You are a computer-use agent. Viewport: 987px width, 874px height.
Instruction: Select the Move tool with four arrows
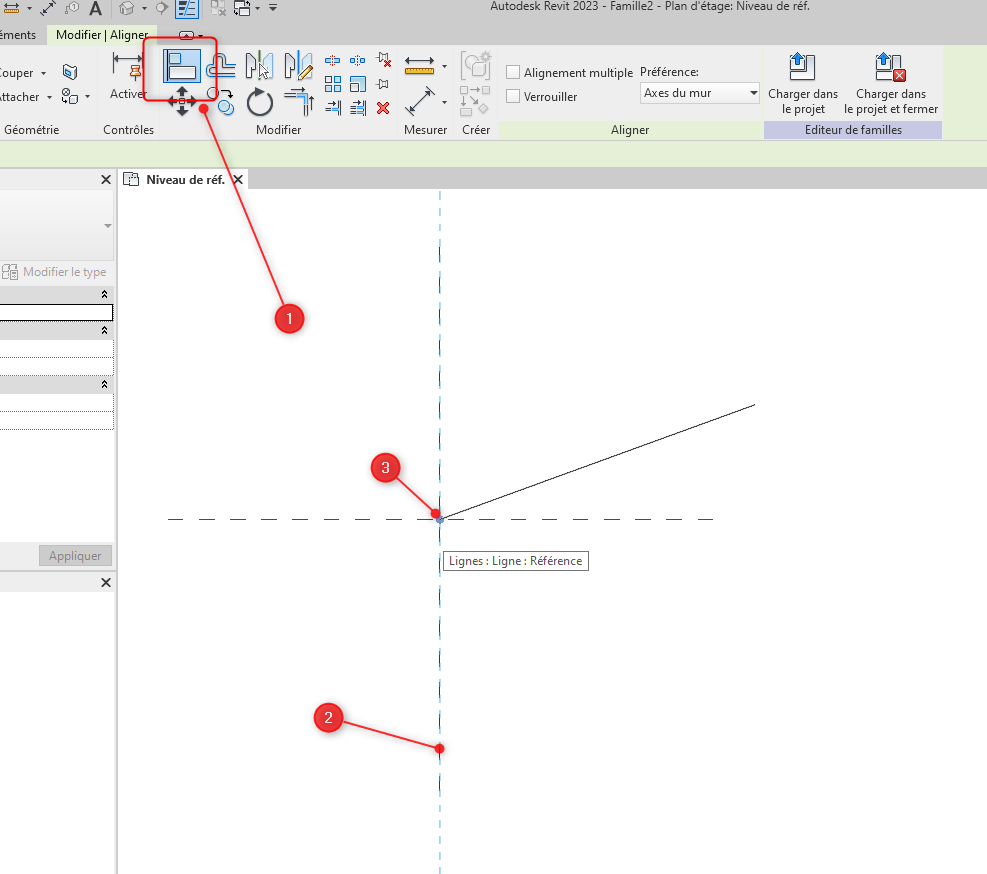[182, 101]
